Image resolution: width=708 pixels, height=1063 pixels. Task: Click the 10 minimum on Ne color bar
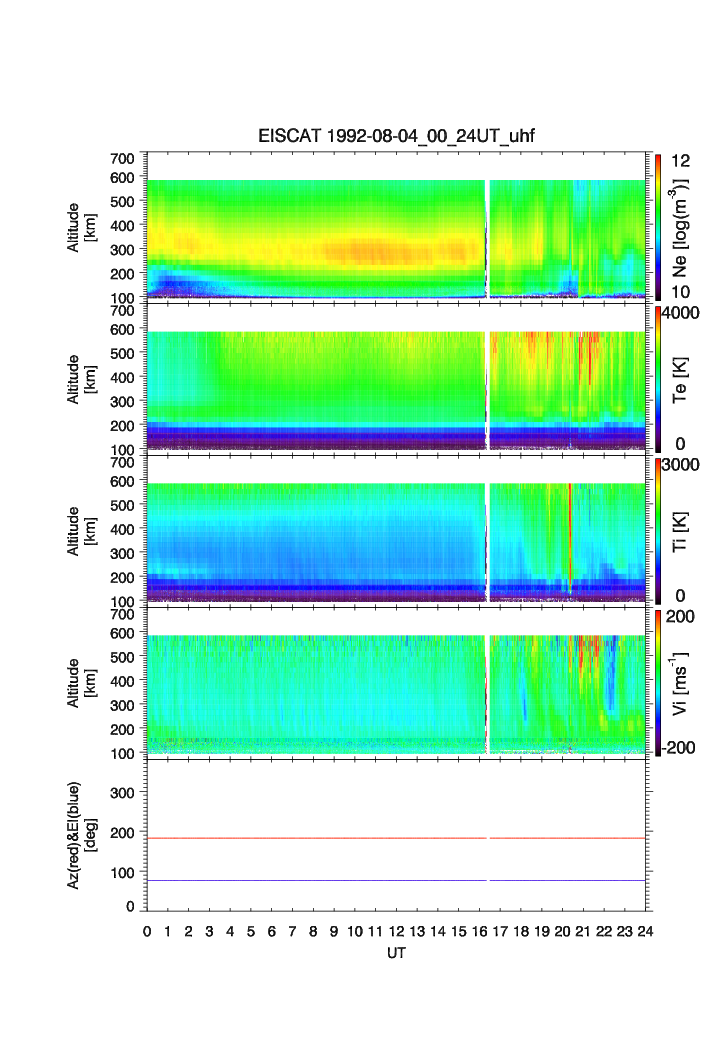tap(680, 292)
